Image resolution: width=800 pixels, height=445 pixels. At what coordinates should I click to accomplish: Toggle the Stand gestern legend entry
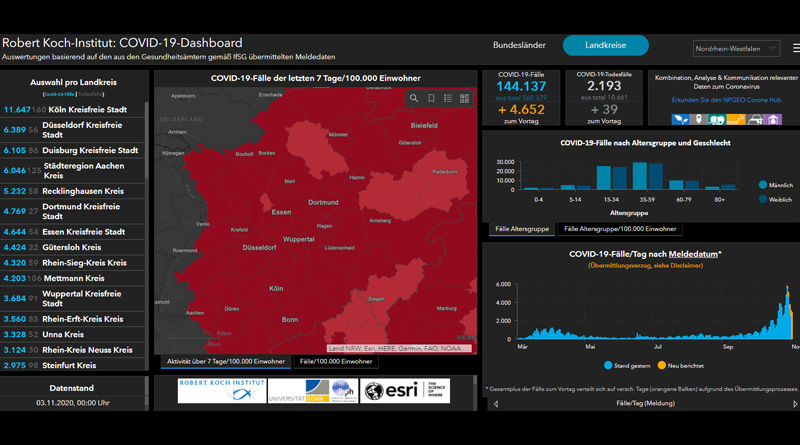627,365
